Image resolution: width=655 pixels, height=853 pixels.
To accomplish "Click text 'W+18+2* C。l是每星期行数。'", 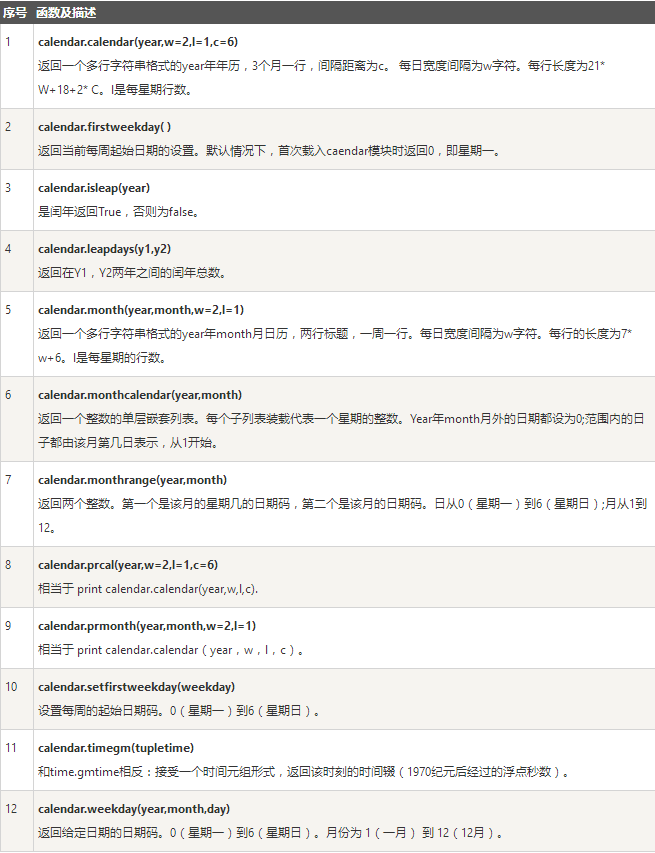I will click(115, 90).
